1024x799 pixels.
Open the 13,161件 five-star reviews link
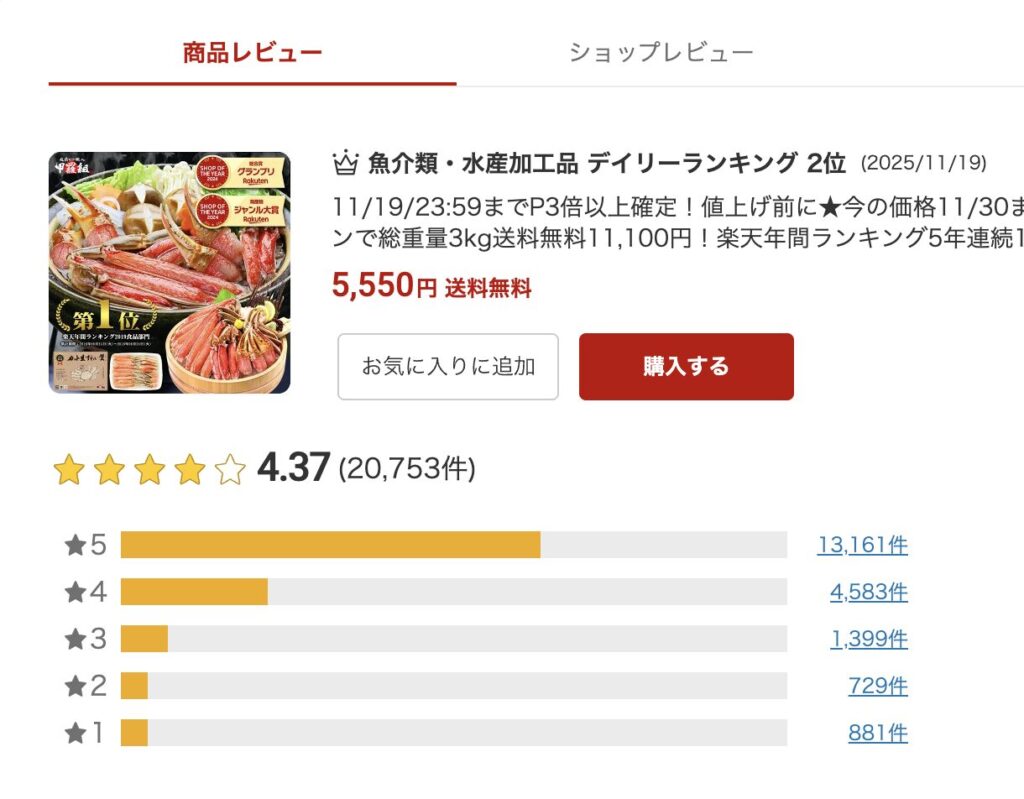point(862,545)
